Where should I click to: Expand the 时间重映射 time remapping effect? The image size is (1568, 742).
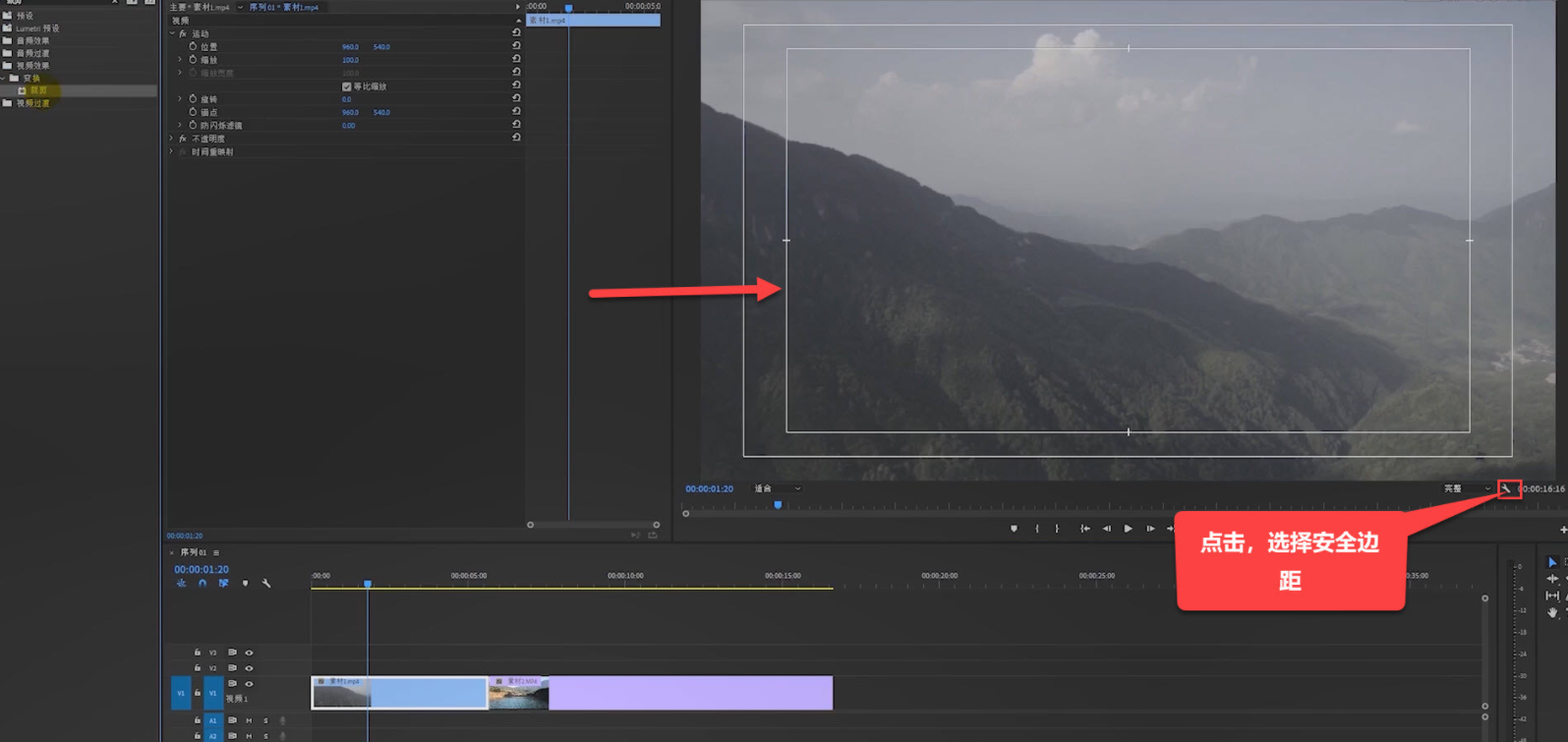click(x=172, y=152)
